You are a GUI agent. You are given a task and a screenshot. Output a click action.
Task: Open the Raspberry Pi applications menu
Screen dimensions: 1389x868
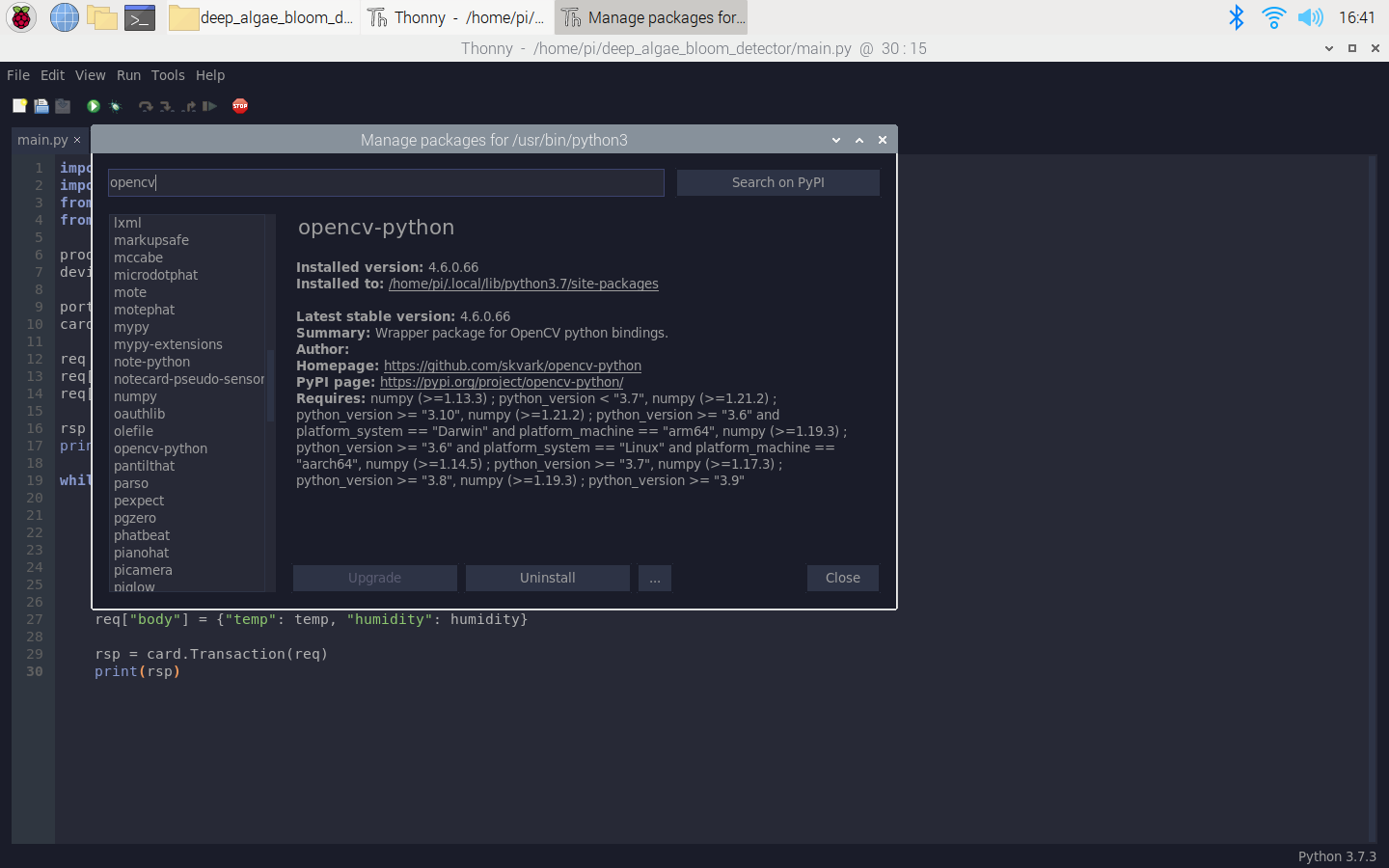pos(20,17)
